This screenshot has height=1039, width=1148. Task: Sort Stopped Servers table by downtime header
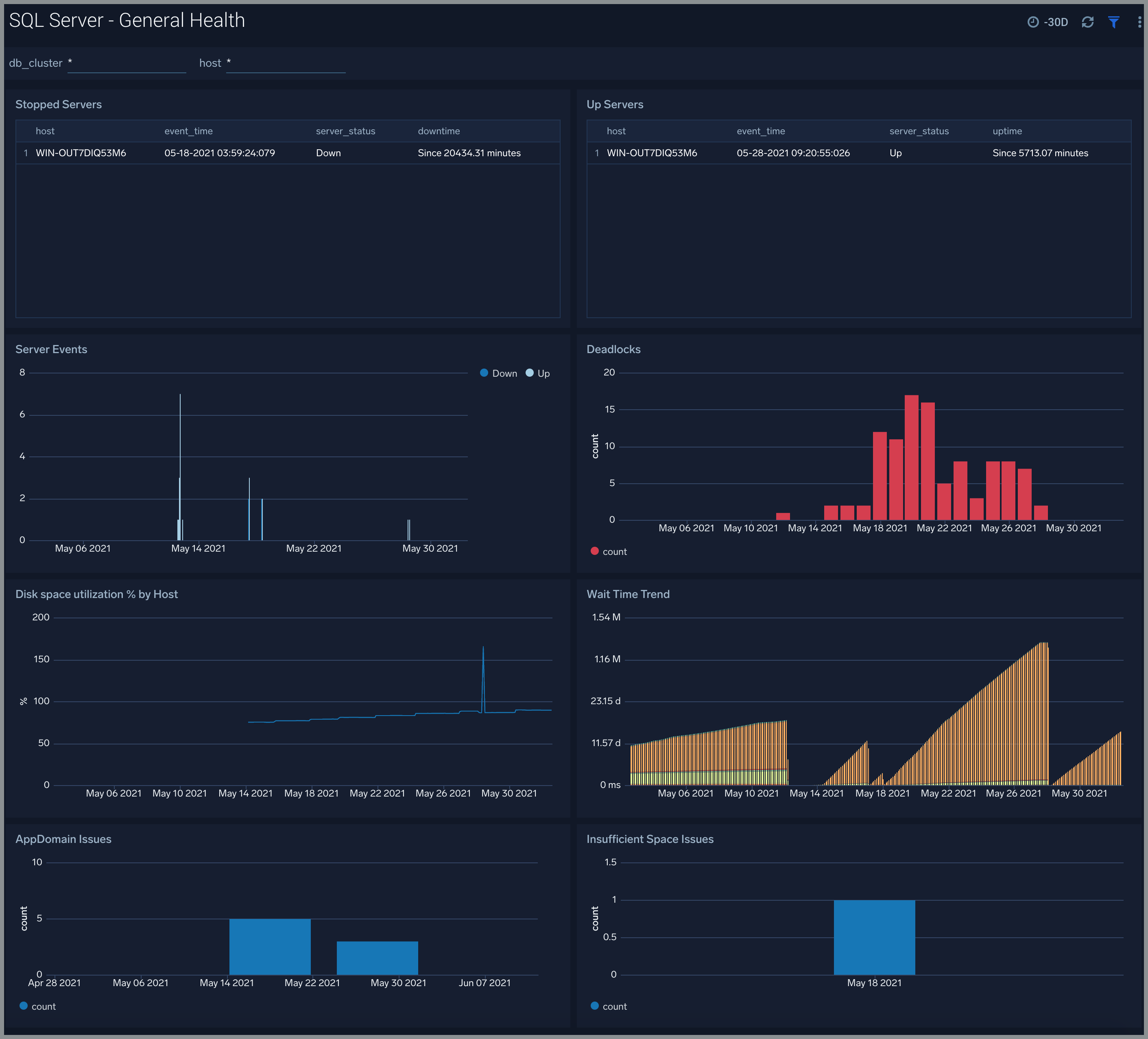tap(439, 131)
